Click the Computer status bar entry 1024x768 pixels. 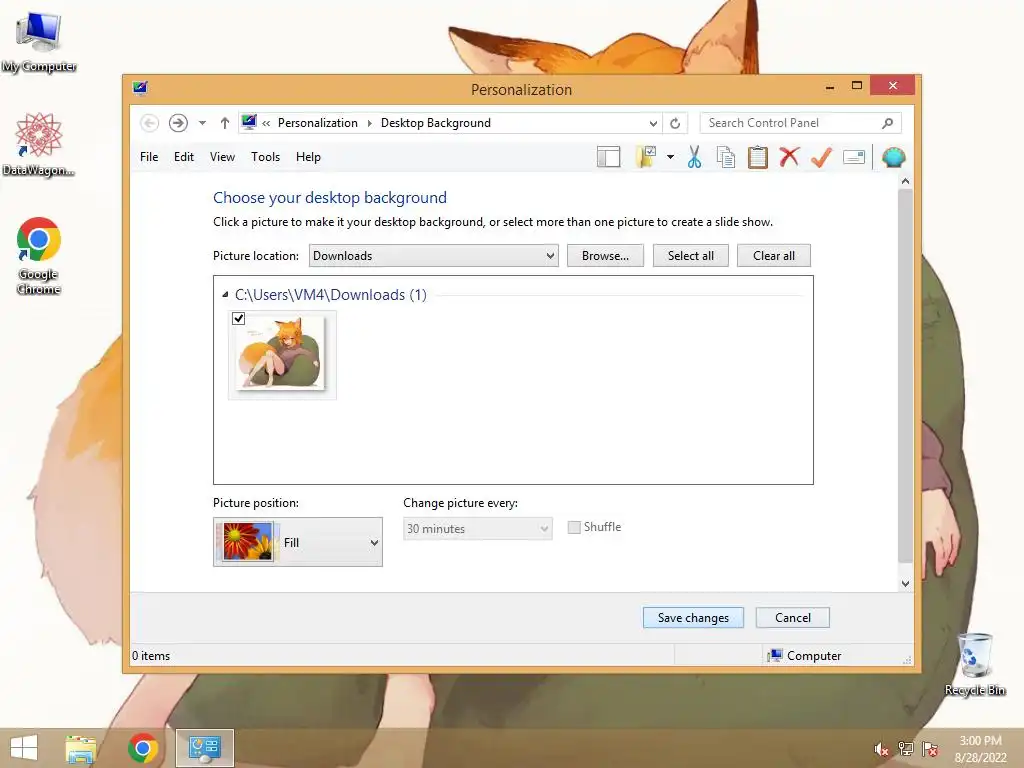(x=805, y=656)
